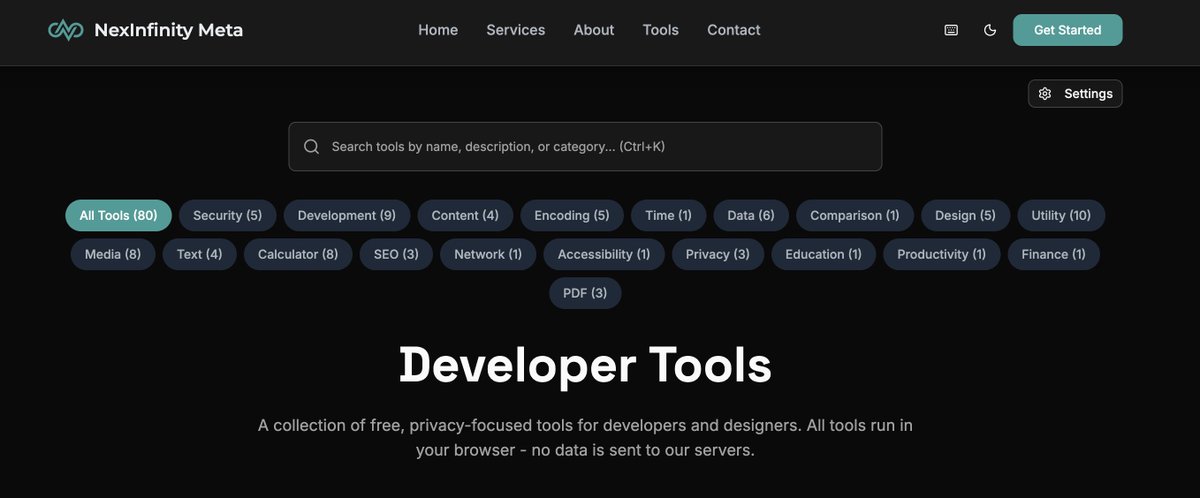Filter tools by Text (4)
The width and height of the screenshot is (1200, 498).
click(200, 254)
